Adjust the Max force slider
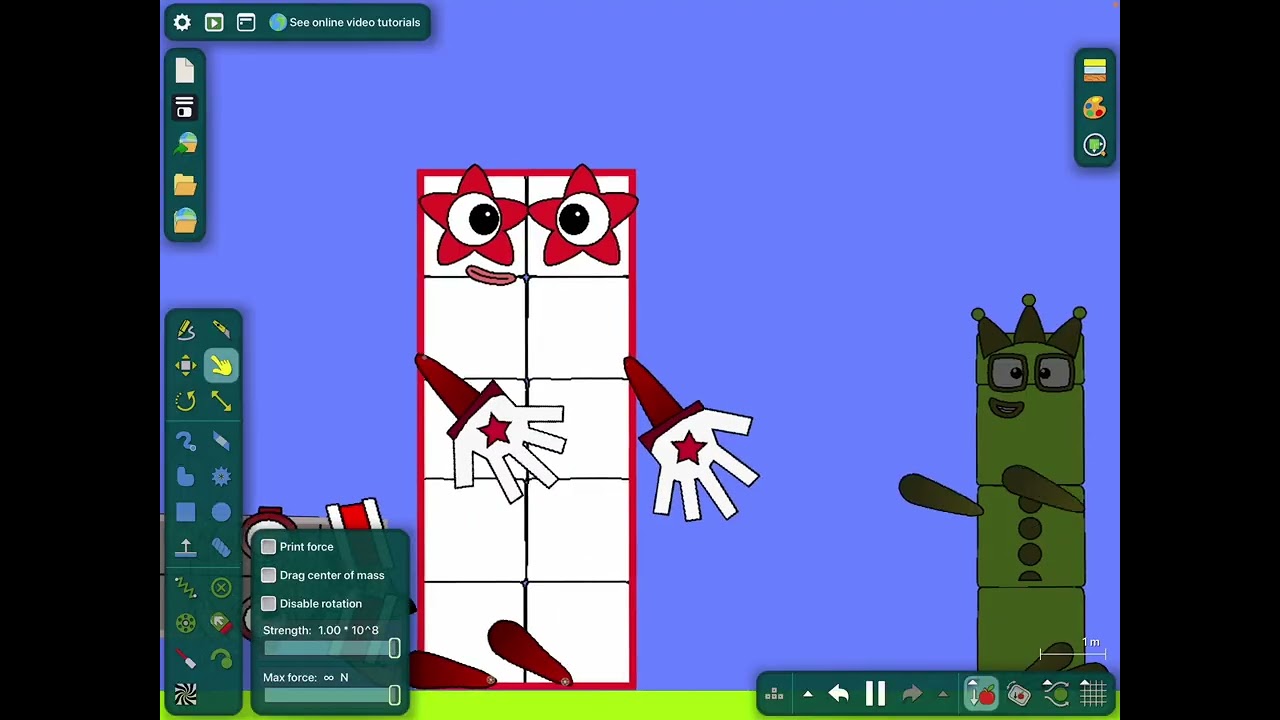Viewport: 1280px width, 720px height. [x=332, y=696]
